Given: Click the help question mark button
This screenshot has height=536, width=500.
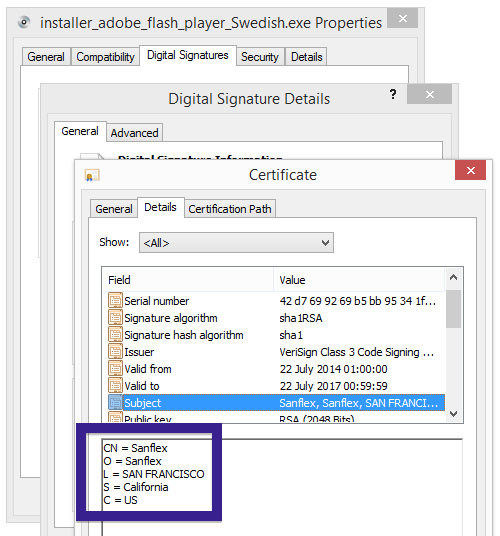Looking at the screenshot, I should (393, 94).
